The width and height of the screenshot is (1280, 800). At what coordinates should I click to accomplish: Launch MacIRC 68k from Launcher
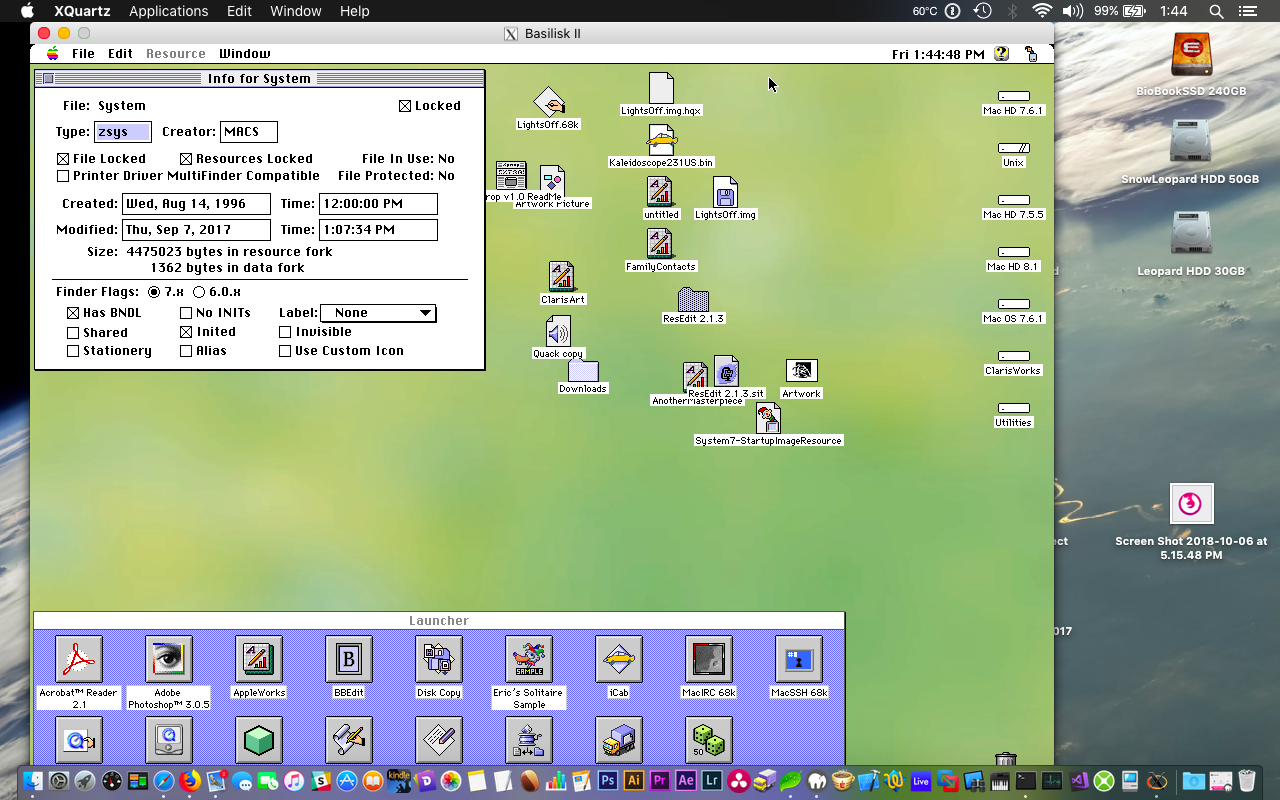[708, 660]
